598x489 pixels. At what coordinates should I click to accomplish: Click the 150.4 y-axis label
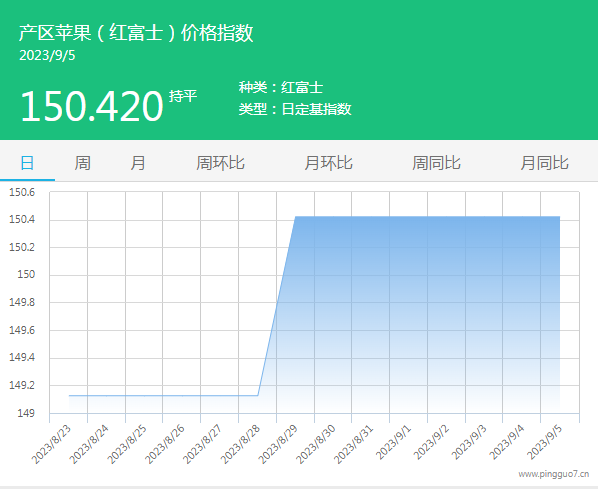(x=22, y=219)
